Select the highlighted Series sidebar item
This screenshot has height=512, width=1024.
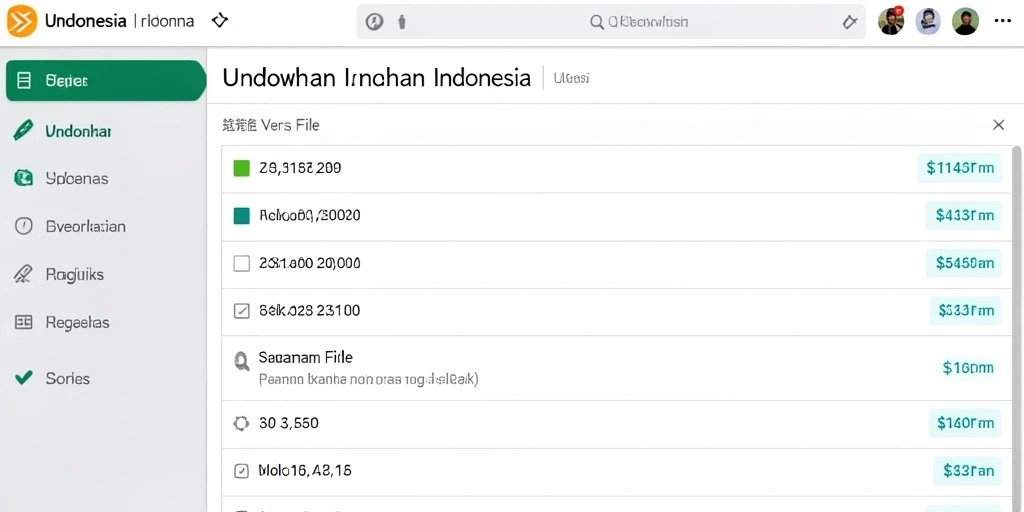click(106, 80)
